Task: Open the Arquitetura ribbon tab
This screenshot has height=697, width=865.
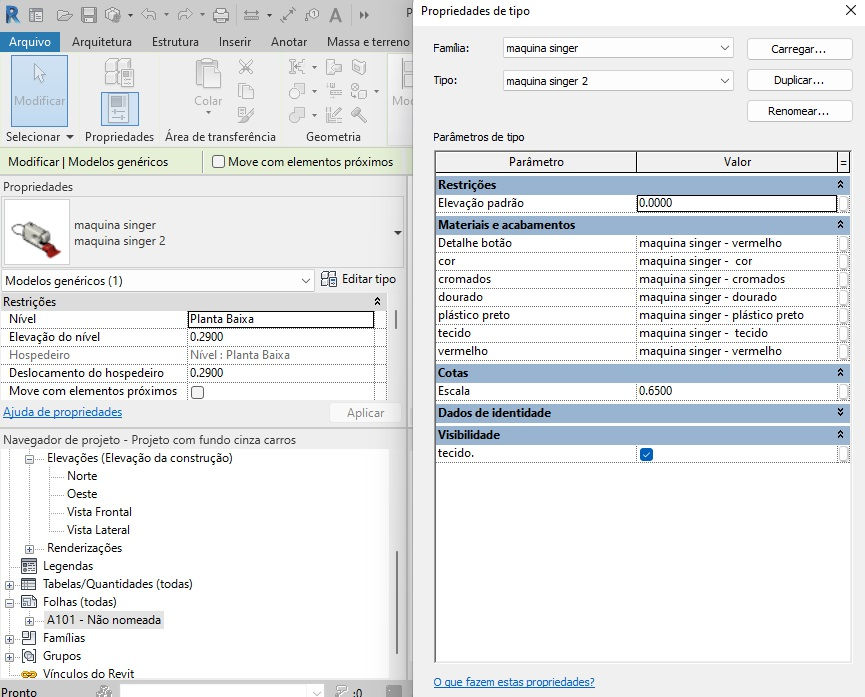Action: [102, 42]
